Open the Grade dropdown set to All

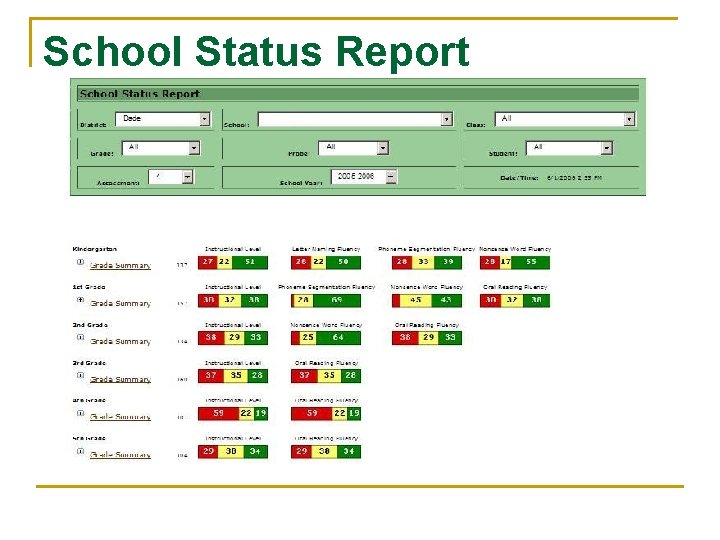161,148
